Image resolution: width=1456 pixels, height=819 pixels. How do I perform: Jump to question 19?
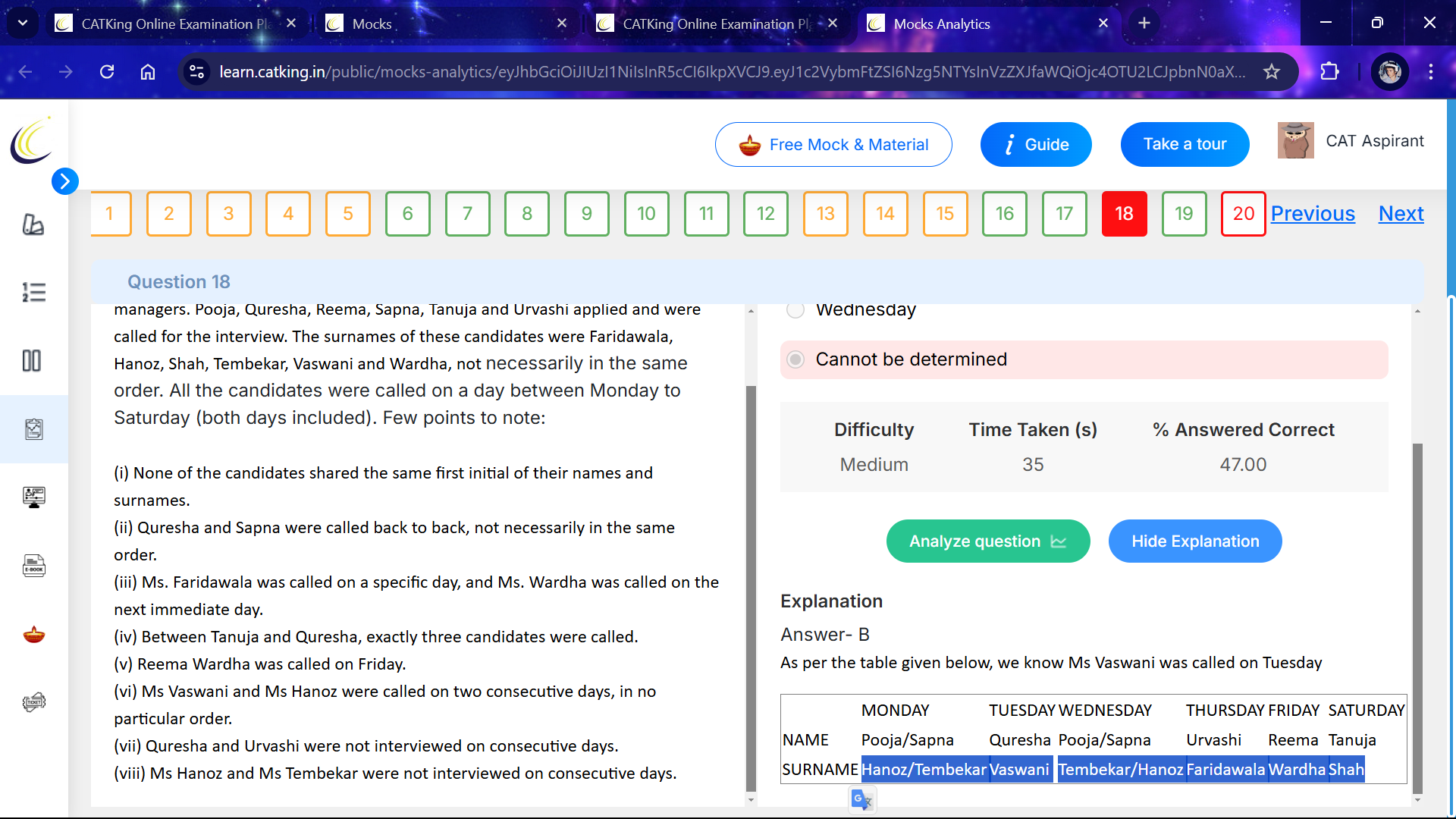tap(1185, 214)
